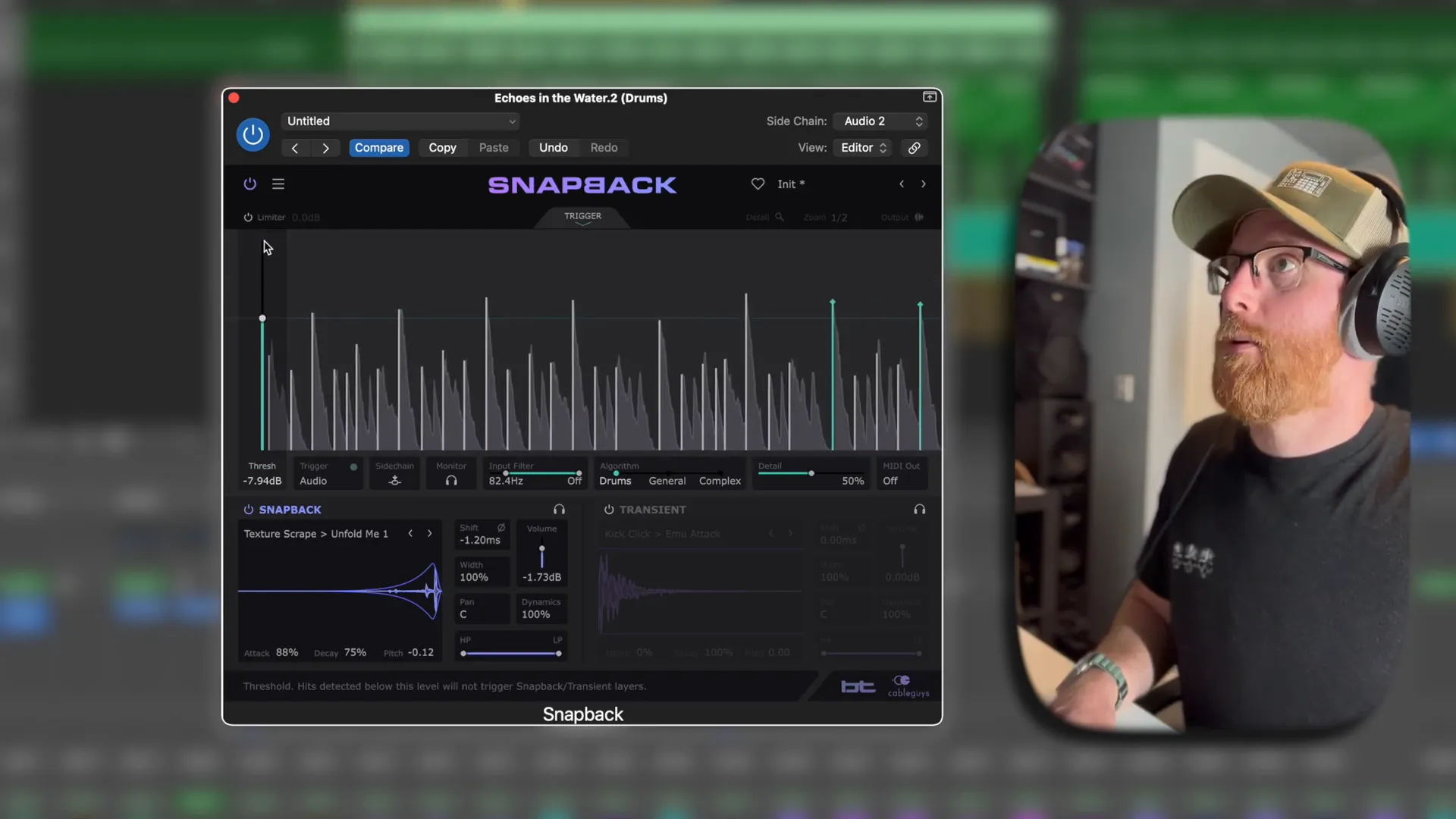The width and height of the screenshot is (1456, 819).
Task: Click the Decay 75% value
Action: [355, 653]
